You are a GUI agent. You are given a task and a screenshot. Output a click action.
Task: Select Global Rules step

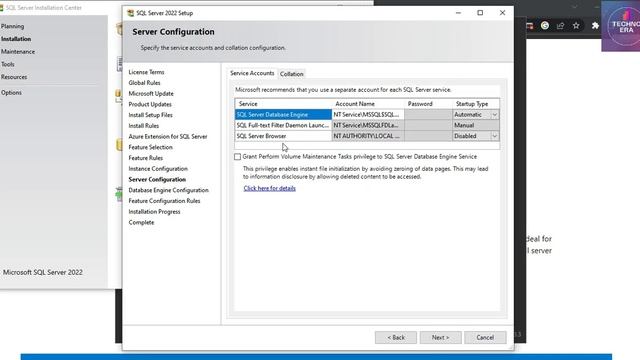(144, 83)
